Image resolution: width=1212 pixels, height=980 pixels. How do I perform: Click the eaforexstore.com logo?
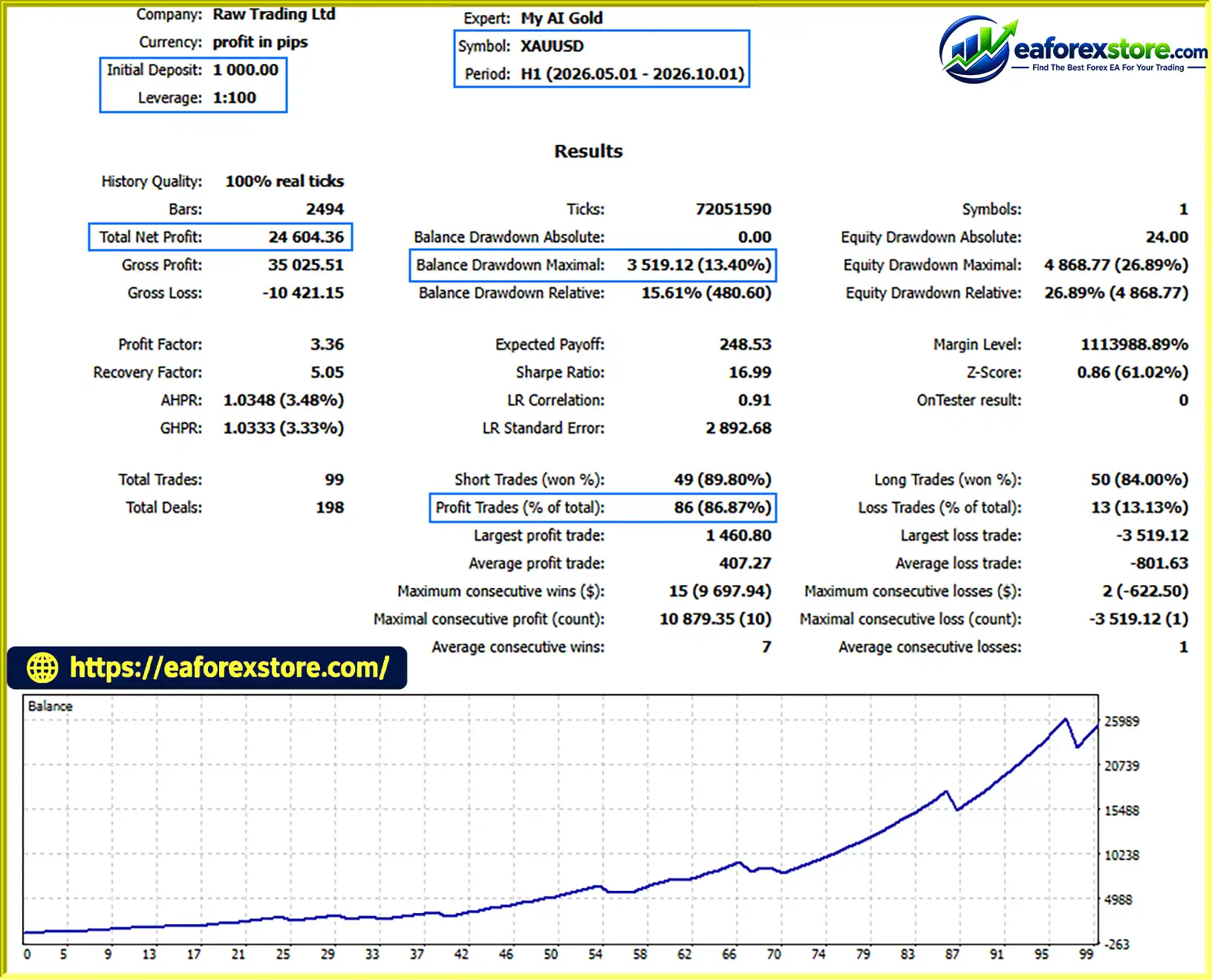(x=1072, y=50)
